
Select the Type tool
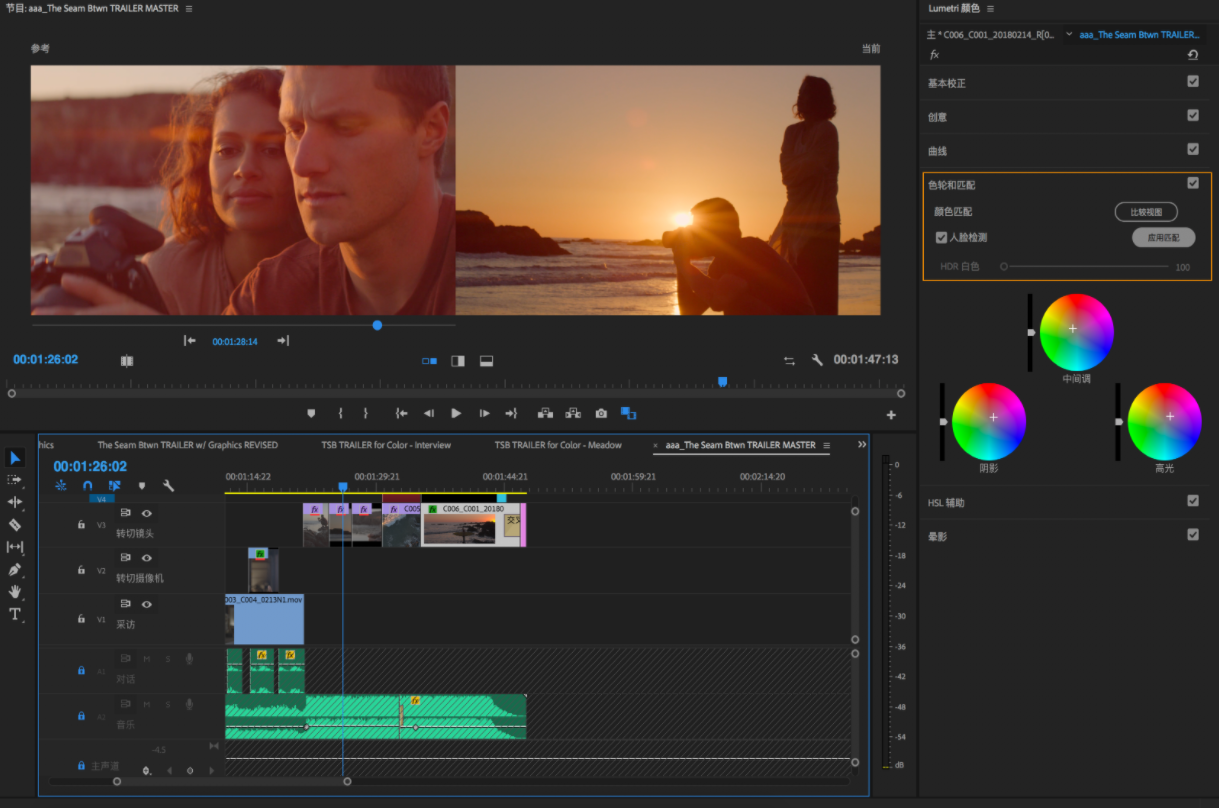pyautogui.click(x=15, y=614)
